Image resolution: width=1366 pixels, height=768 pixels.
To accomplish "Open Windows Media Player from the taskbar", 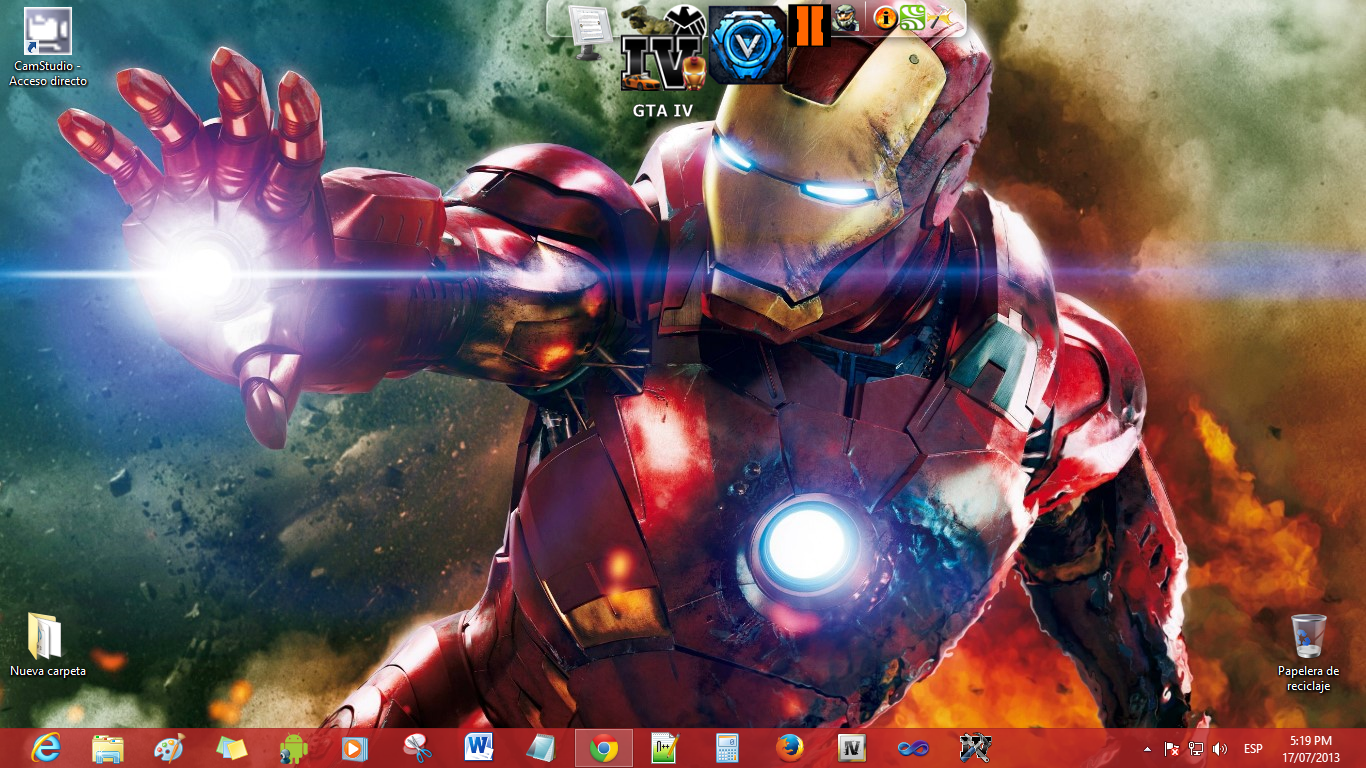I will point(355,748).
